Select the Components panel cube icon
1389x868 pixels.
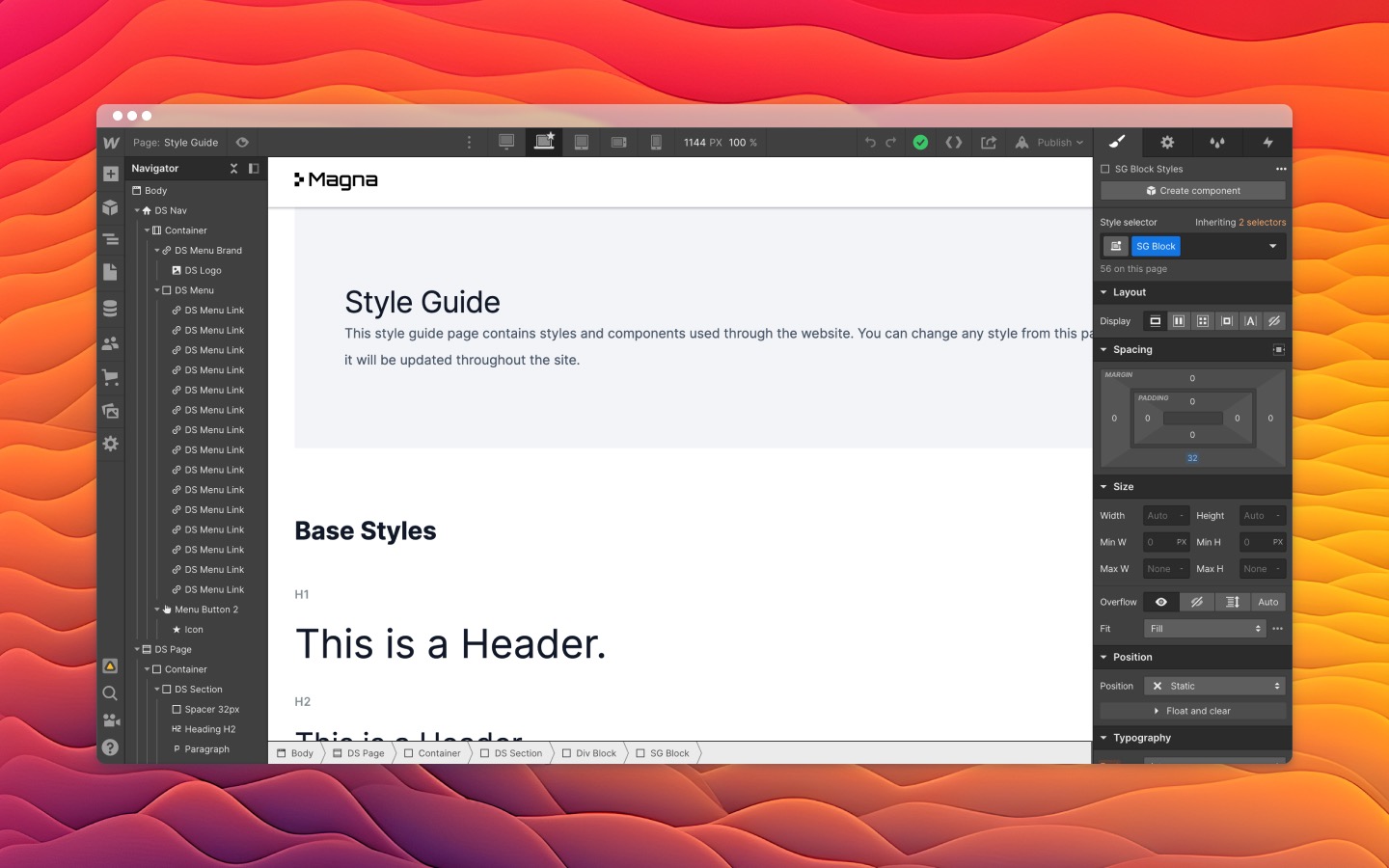click(110, 207)
